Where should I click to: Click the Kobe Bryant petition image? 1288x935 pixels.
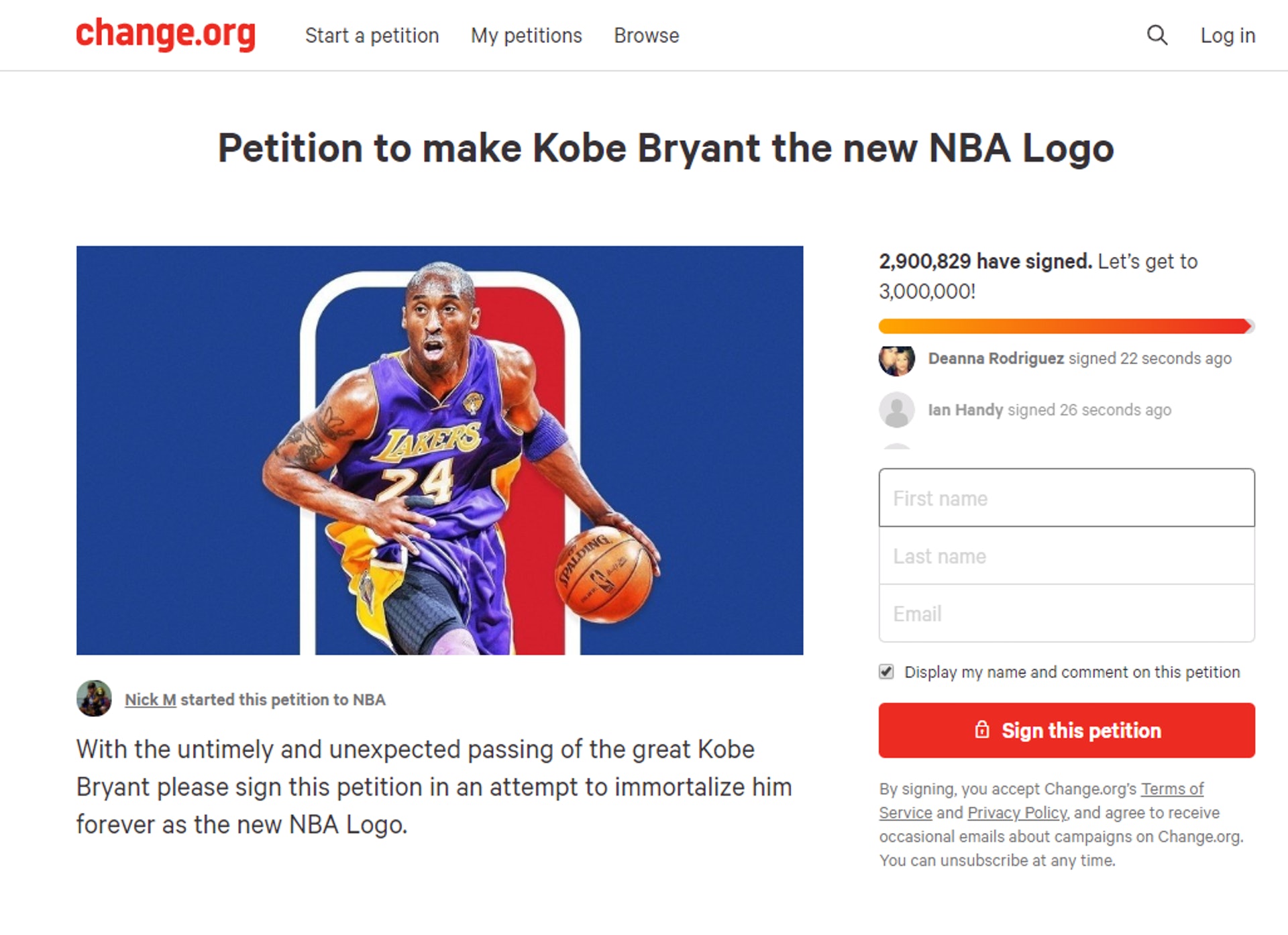tap(439, 450)
